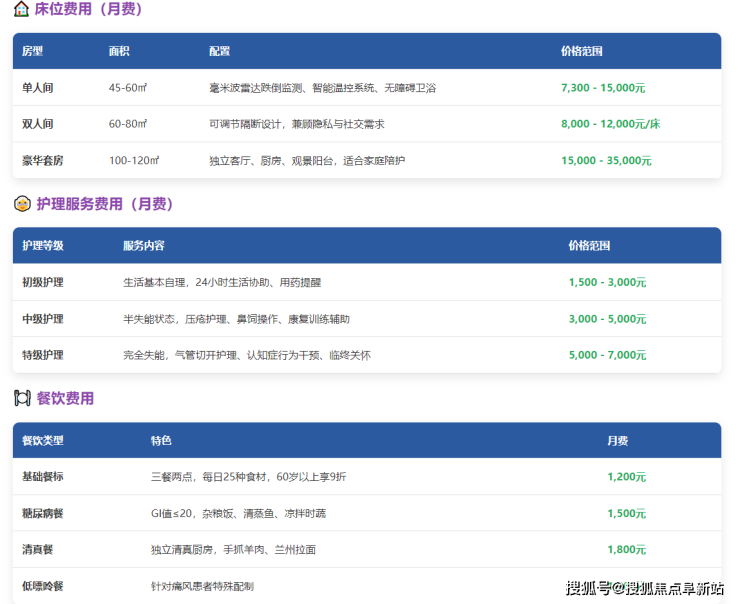
Task: Click the 服务内容 column header
Action: pos(143,245)
